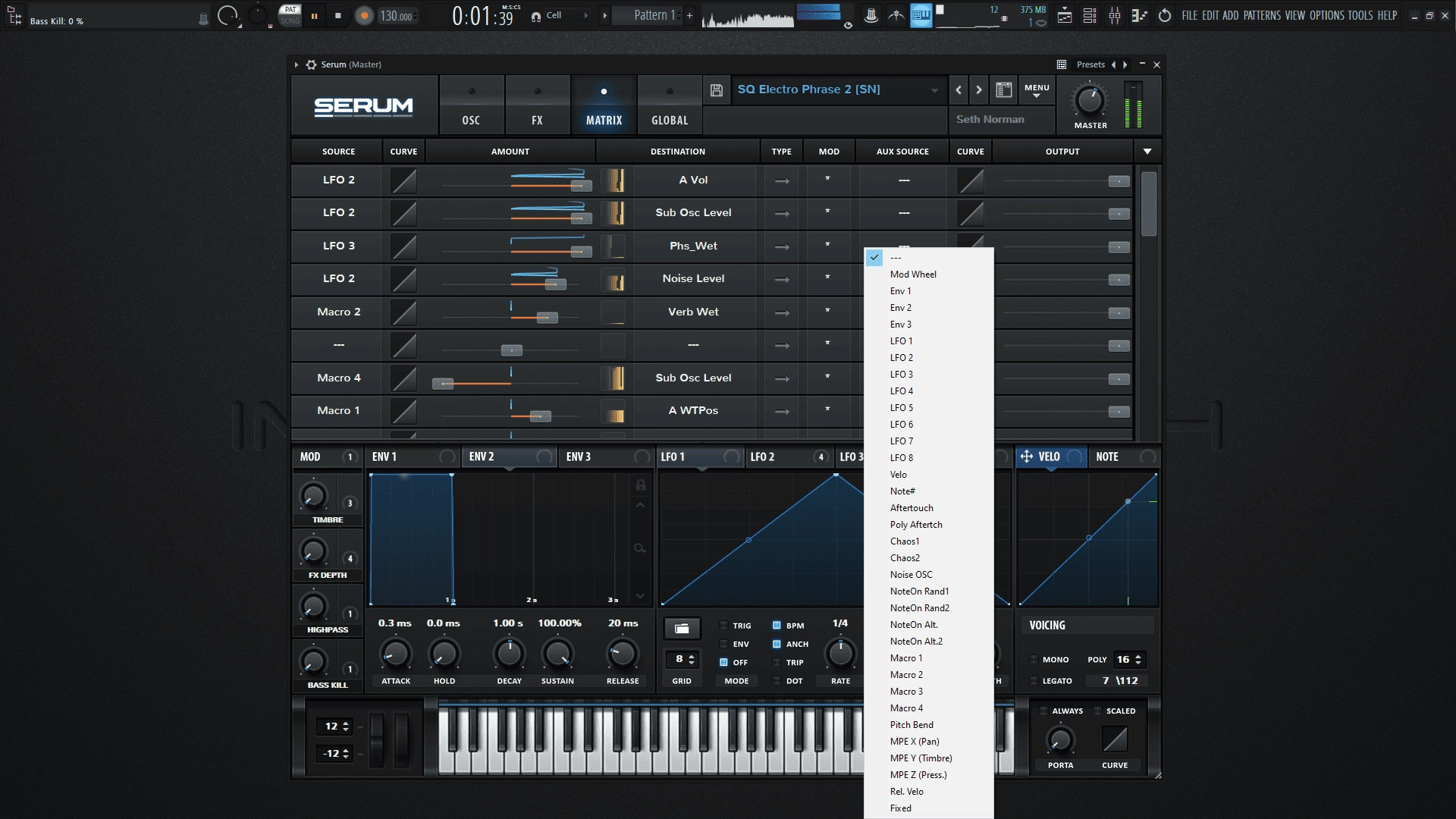
Task: Click the envelope zoom magnifier icon
Action: click(x=640, y=548)
